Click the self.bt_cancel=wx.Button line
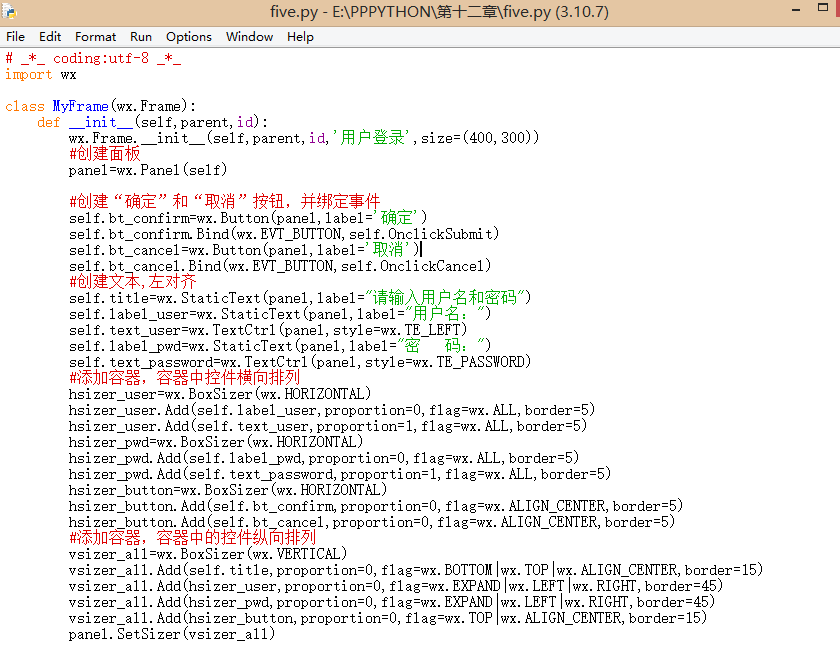 [244, 250]
